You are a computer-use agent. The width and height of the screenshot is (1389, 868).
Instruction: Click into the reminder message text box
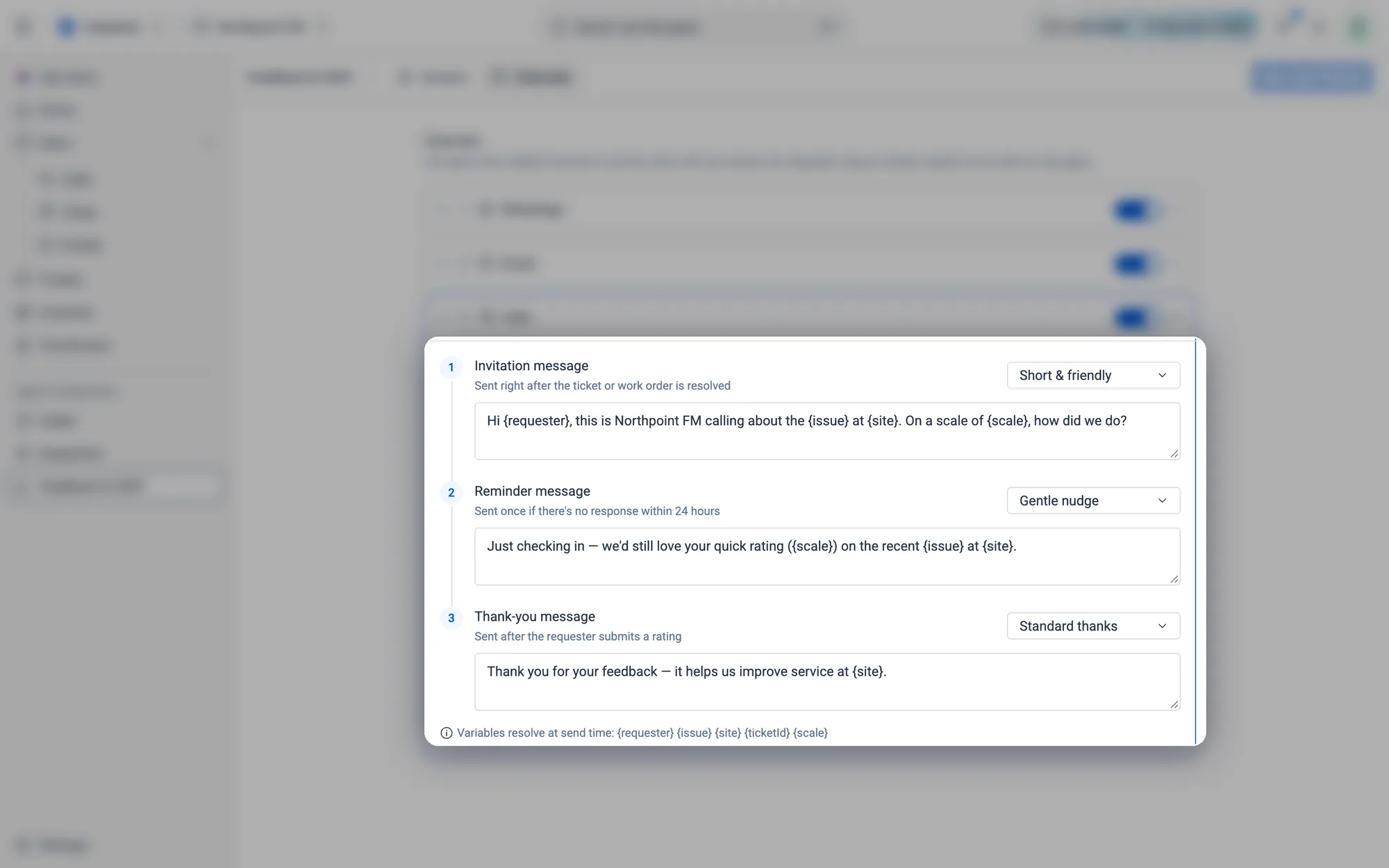[x=826, y=556]
